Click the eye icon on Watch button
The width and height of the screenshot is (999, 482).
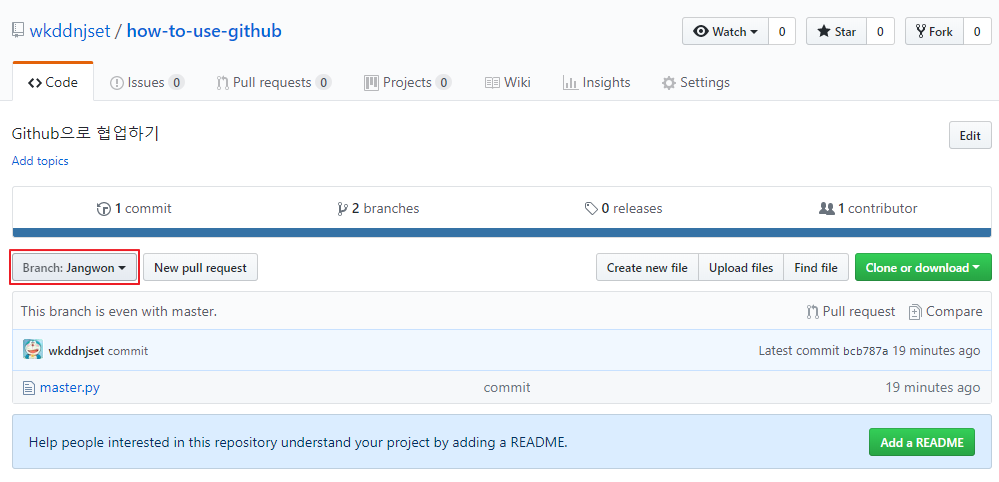point(701,32)
